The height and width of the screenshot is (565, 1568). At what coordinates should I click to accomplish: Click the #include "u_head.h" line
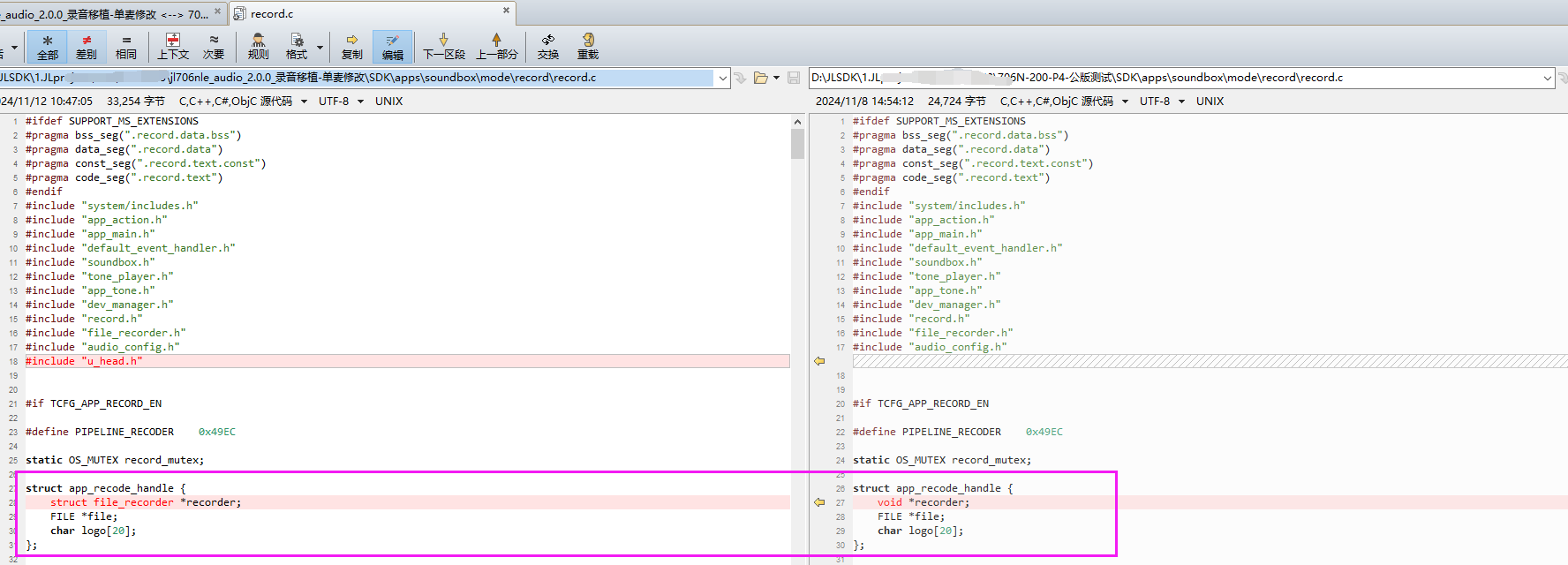[x=407, y=361]
